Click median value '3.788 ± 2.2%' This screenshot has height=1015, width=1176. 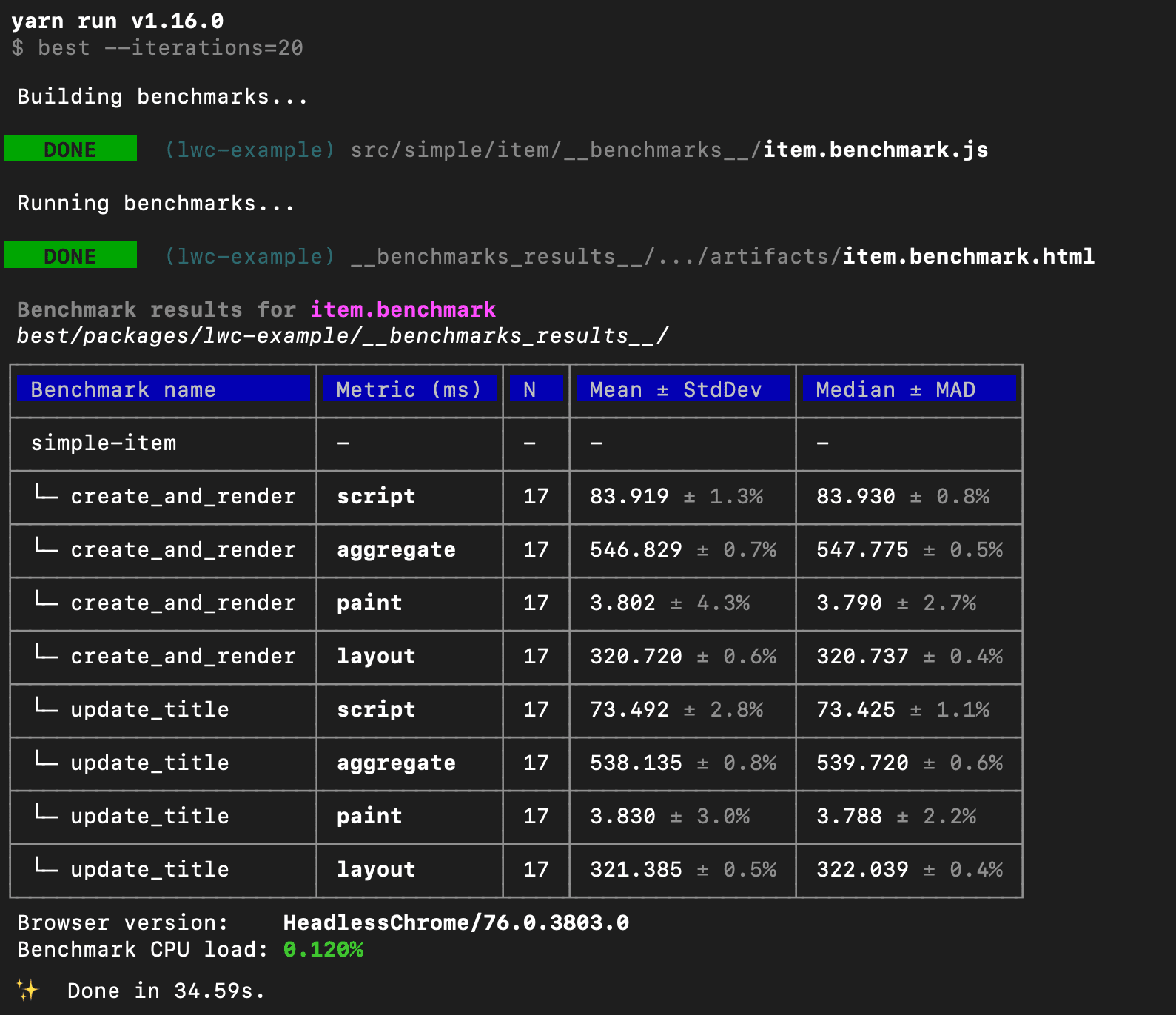[x=896, y=816]
